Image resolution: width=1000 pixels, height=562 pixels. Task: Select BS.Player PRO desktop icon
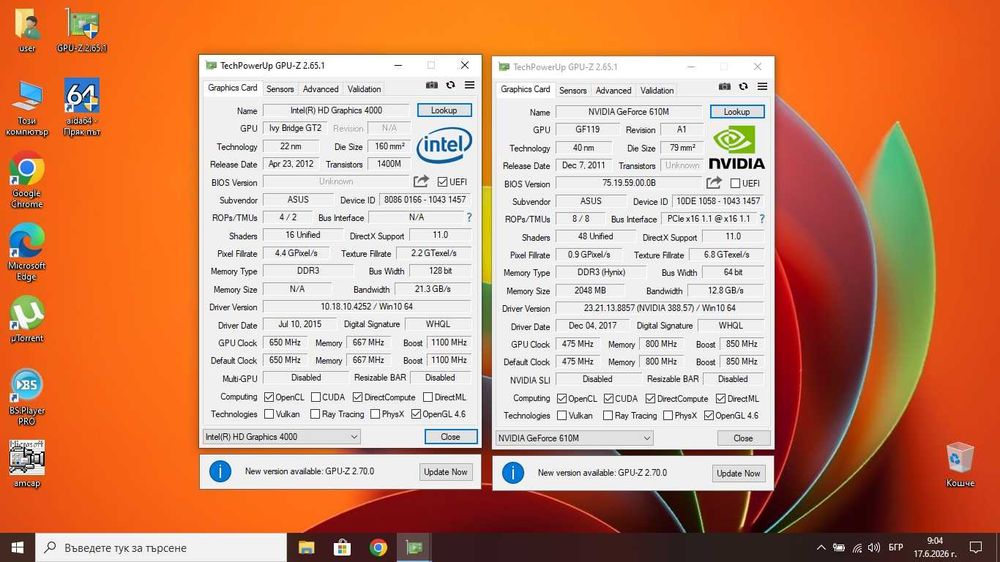[27, 397]
